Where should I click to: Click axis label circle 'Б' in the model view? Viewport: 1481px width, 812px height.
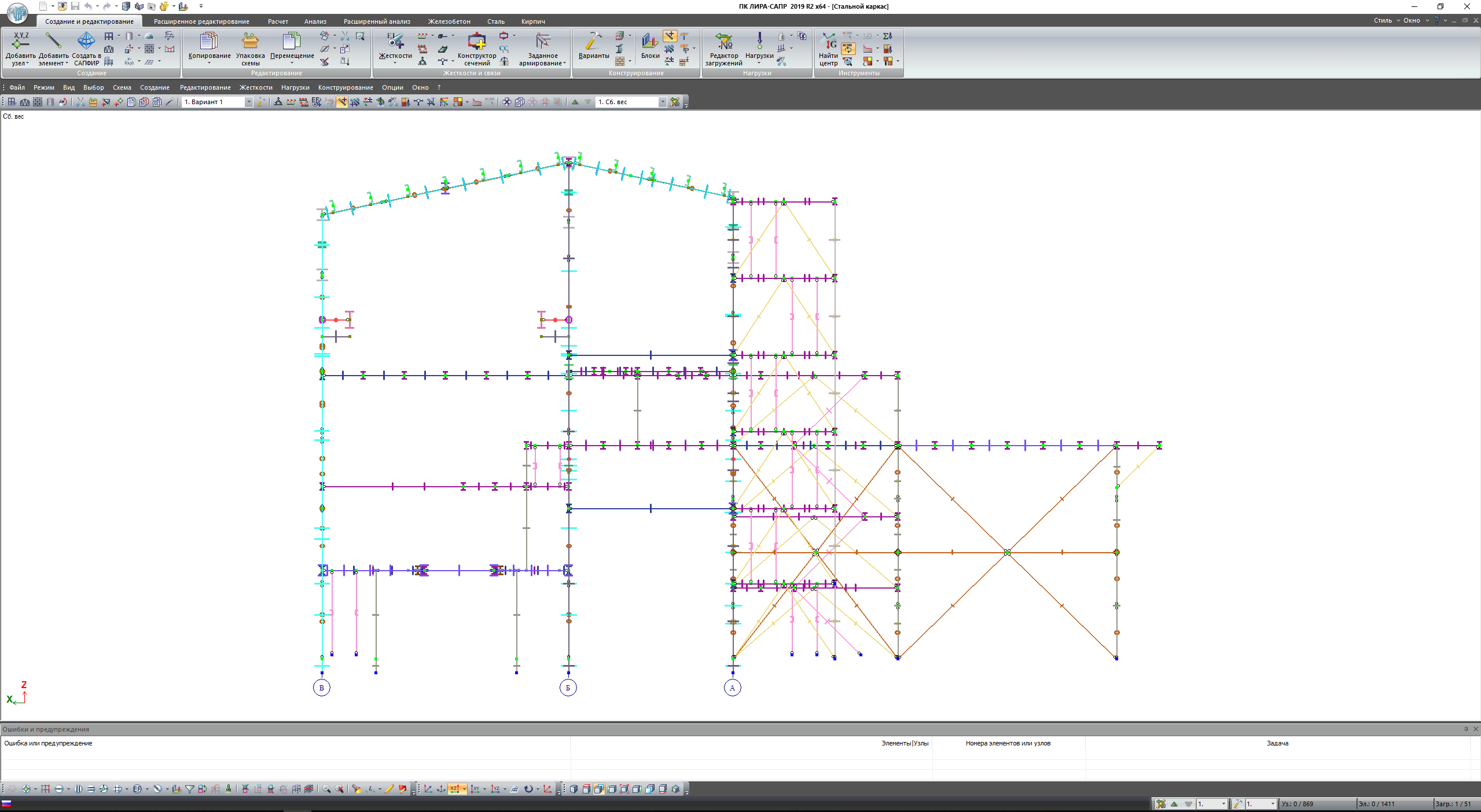click(x=568, y=688)
